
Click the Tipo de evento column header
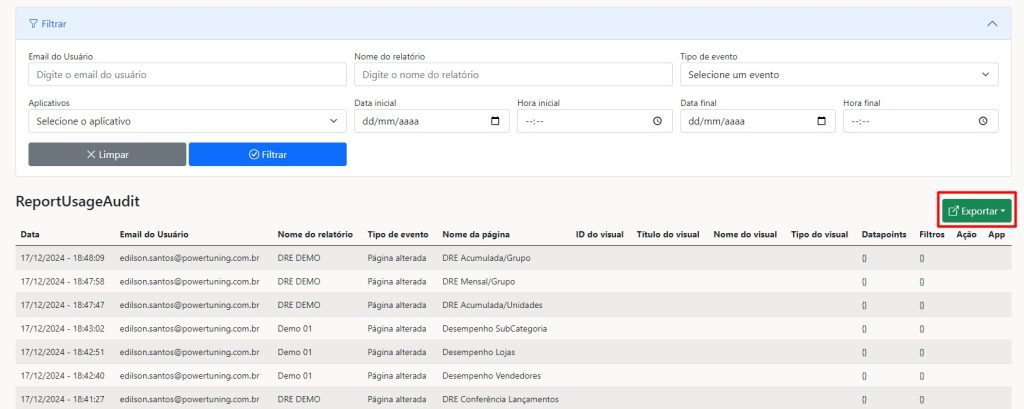(x=397, y=235)
